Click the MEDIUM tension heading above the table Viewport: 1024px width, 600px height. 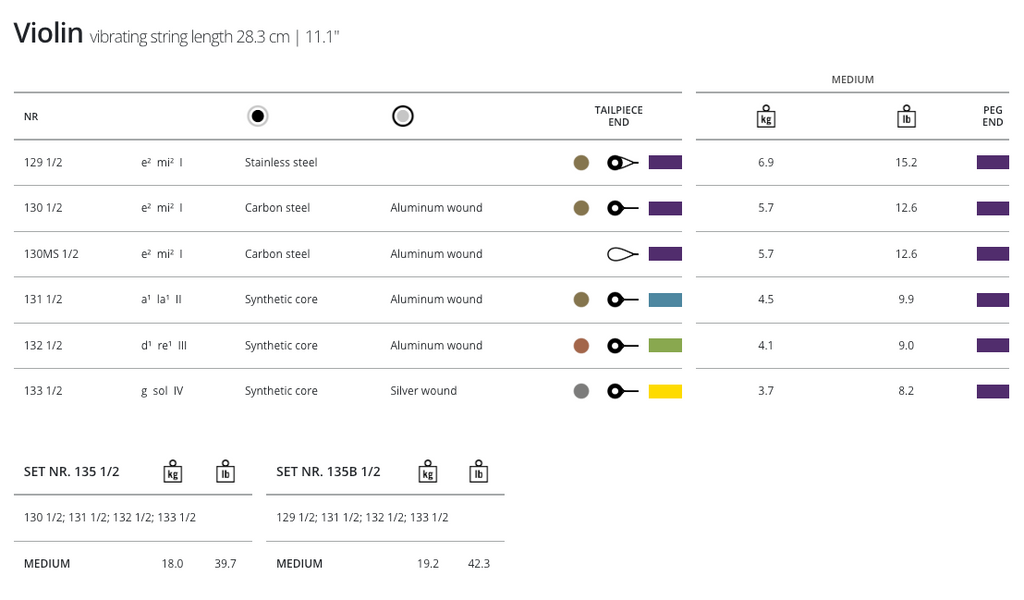[x=852, y=80]
